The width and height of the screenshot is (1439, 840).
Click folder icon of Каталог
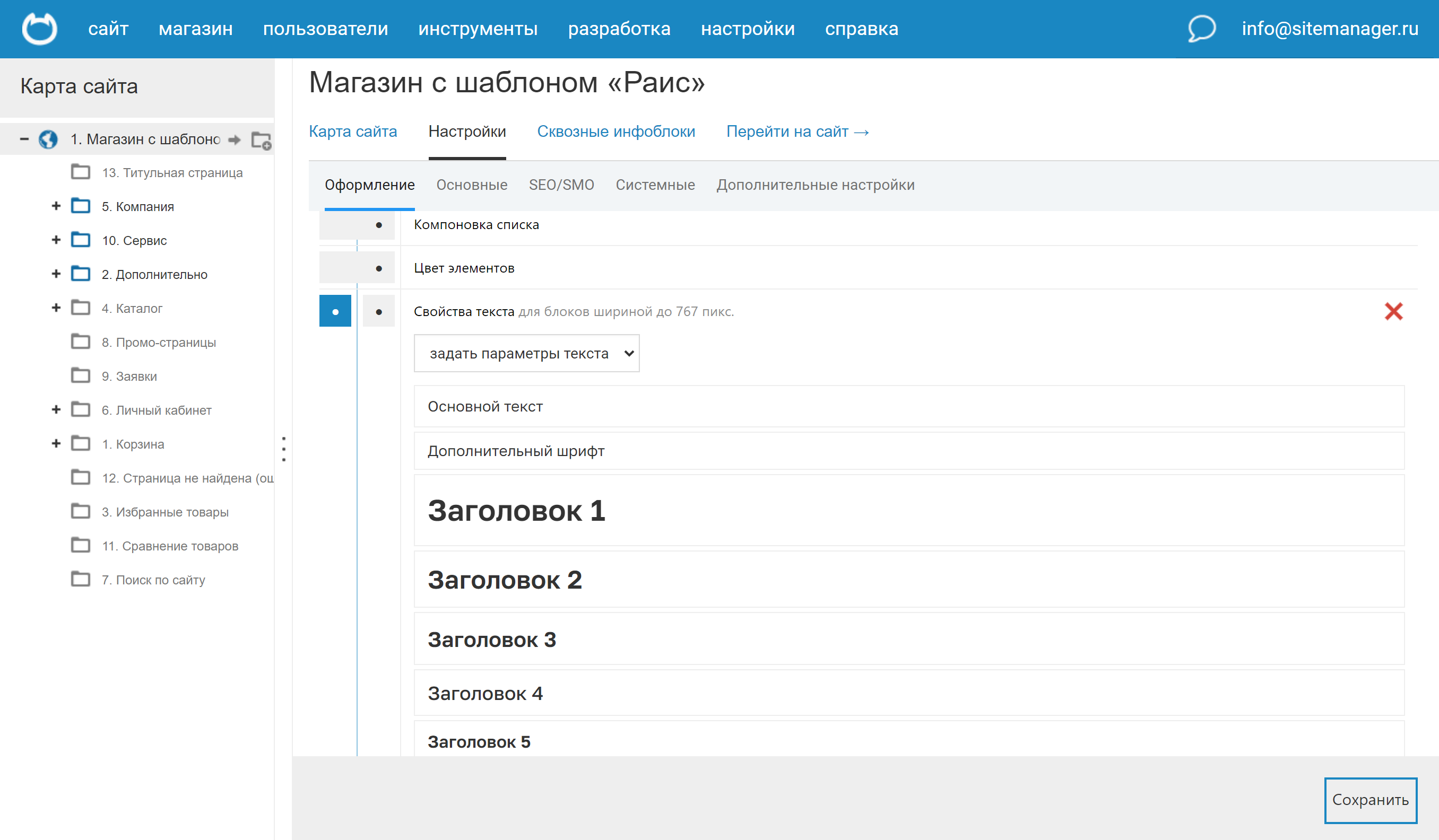[x=81, y=308]
